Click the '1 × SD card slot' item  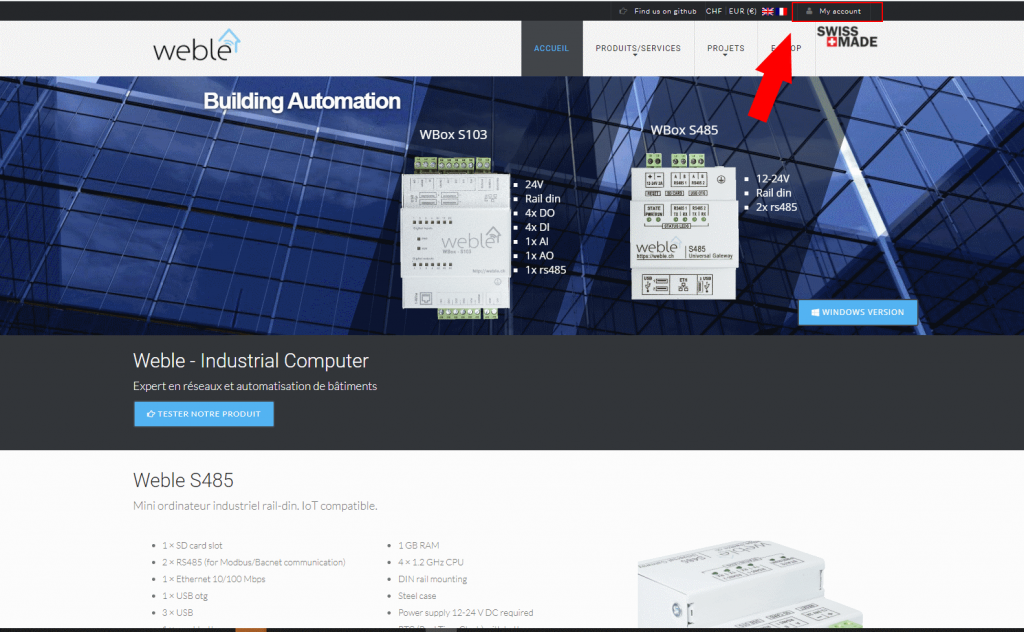click(193, 545)
